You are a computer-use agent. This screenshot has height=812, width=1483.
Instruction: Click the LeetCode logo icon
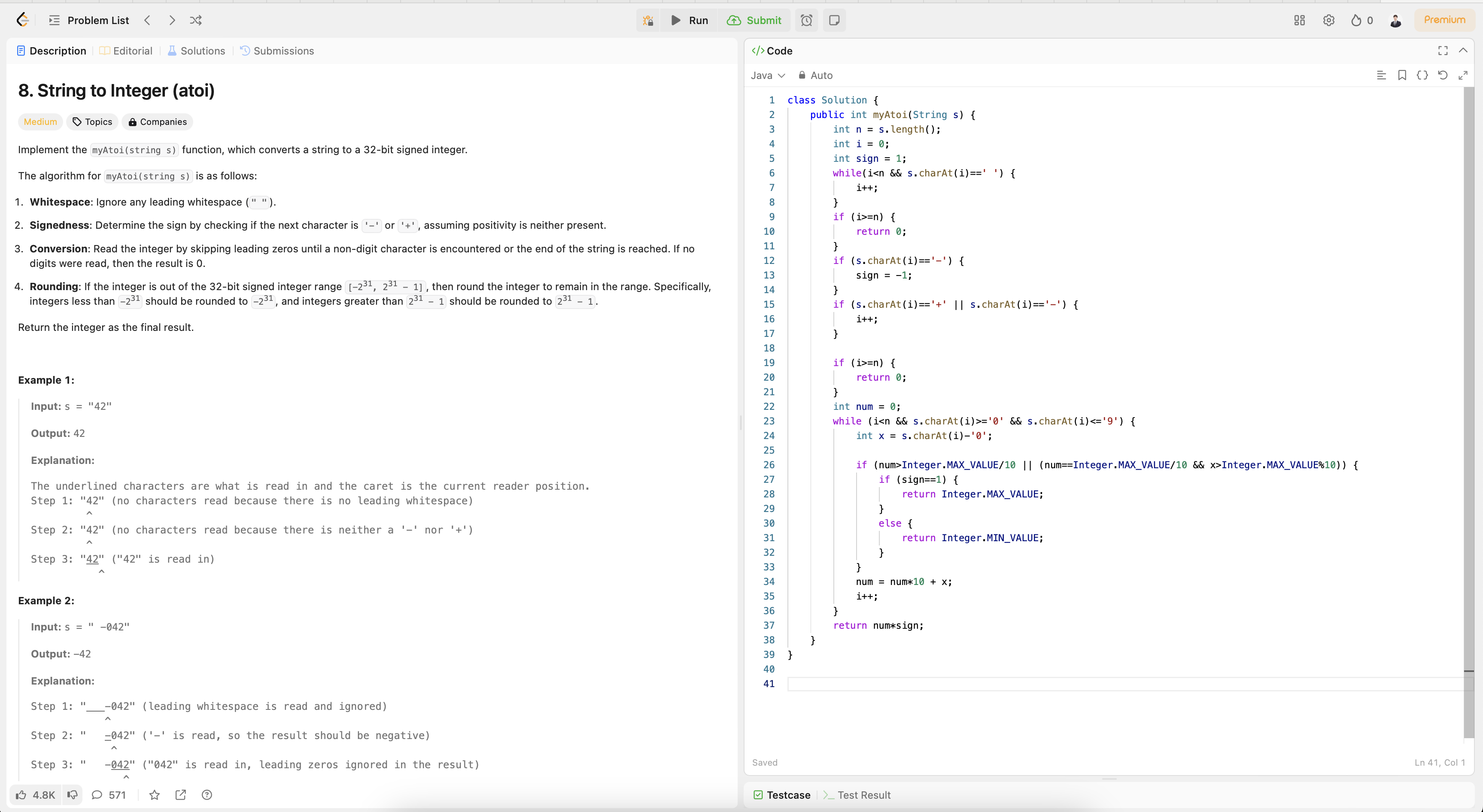22,20
